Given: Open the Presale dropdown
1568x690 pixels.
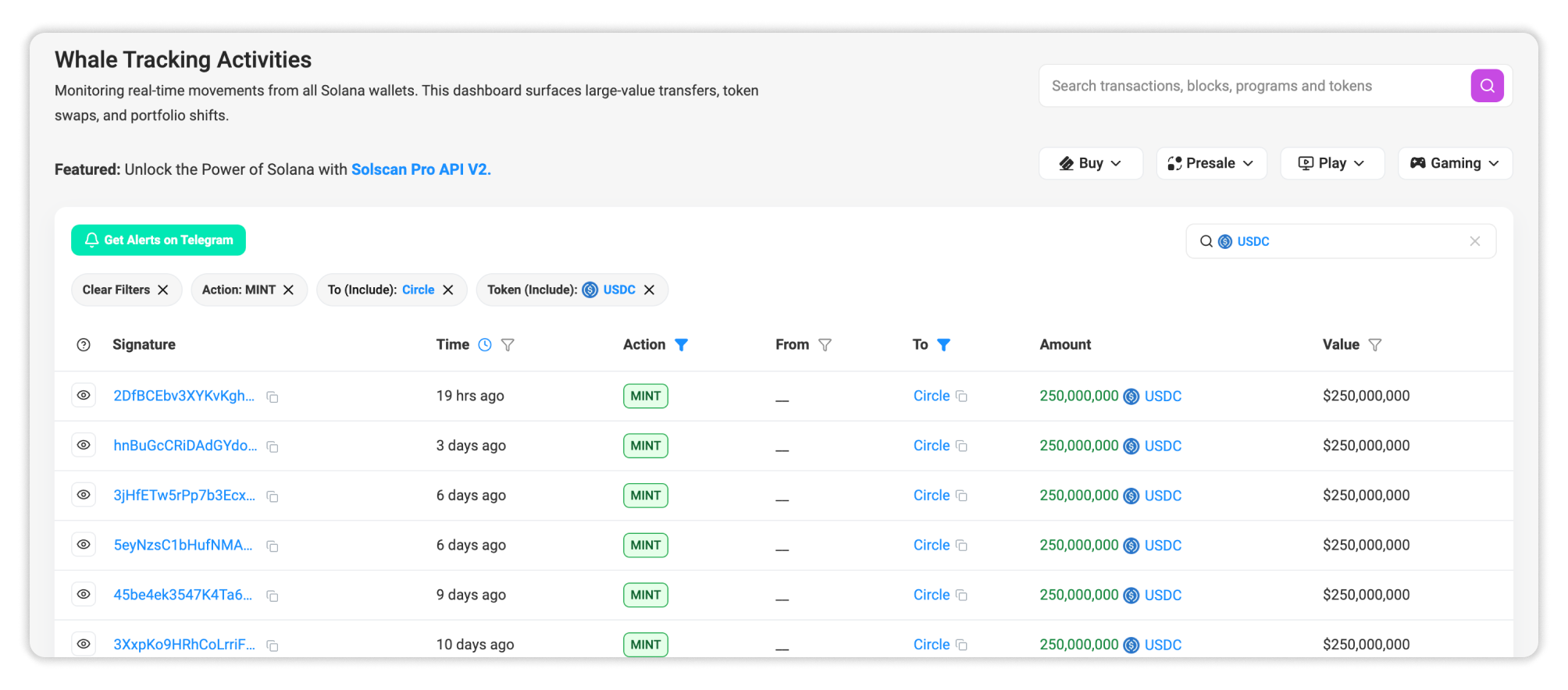Looking at the screenshot, I should 1210,163.
